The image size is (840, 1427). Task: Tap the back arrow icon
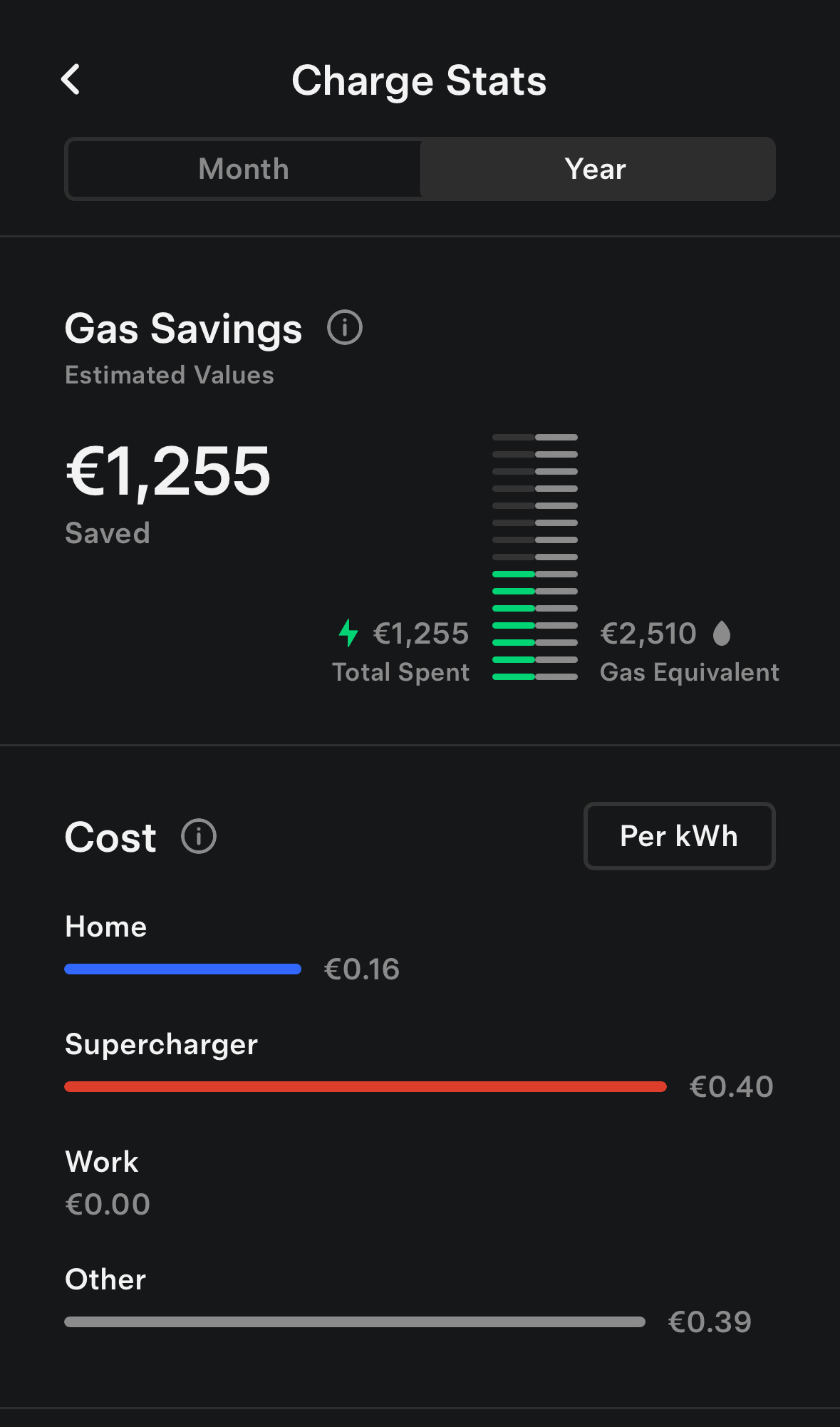[71, 79]
